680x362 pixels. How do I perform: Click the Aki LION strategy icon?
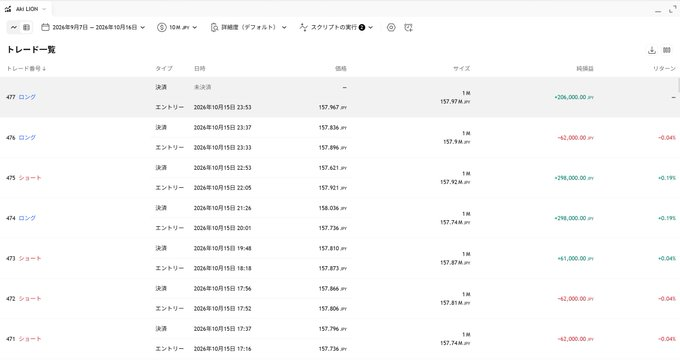(8, 9)
